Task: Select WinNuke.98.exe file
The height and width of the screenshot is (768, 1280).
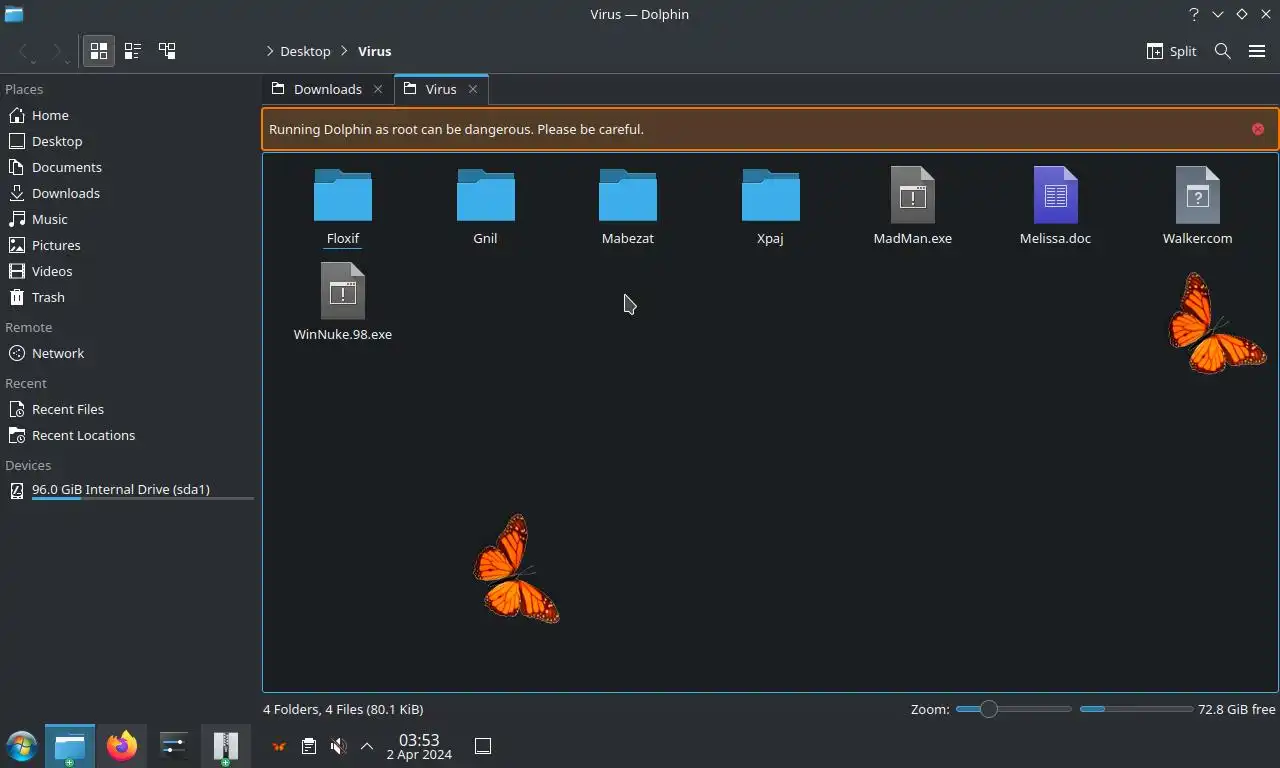Action: 343,302
